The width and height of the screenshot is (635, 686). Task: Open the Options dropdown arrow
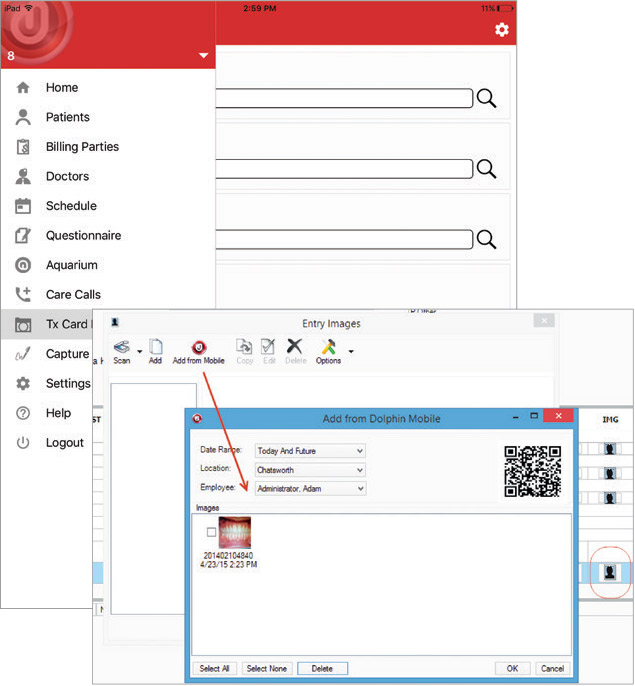pos(351,351)
